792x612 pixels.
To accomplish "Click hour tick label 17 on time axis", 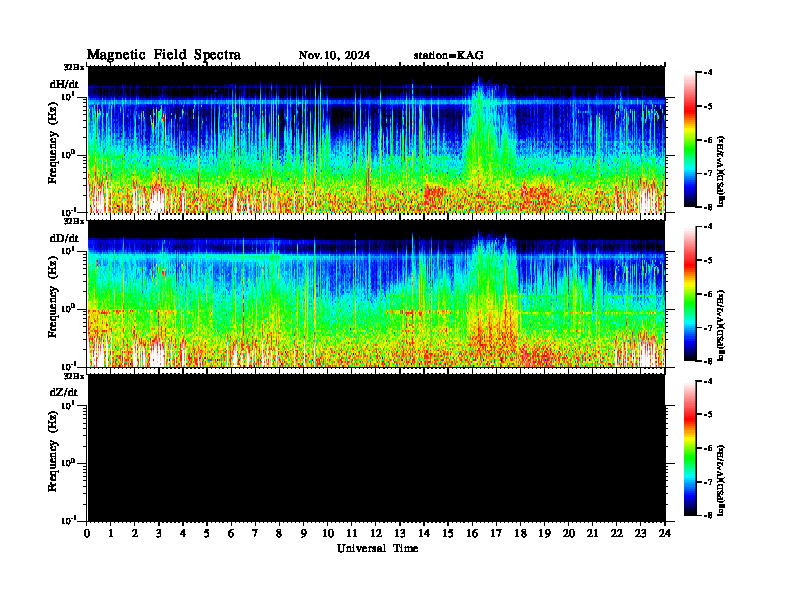I will pos(496,533).
